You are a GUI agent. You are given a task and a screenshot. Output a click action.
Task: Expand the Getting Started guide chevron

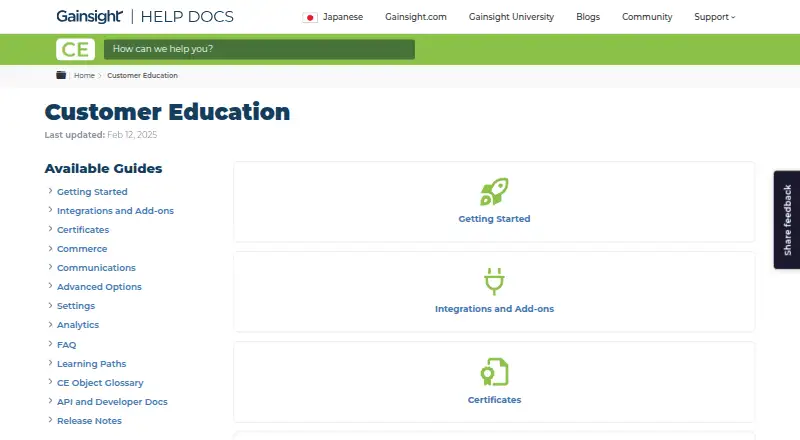click(x=50, y=191)
